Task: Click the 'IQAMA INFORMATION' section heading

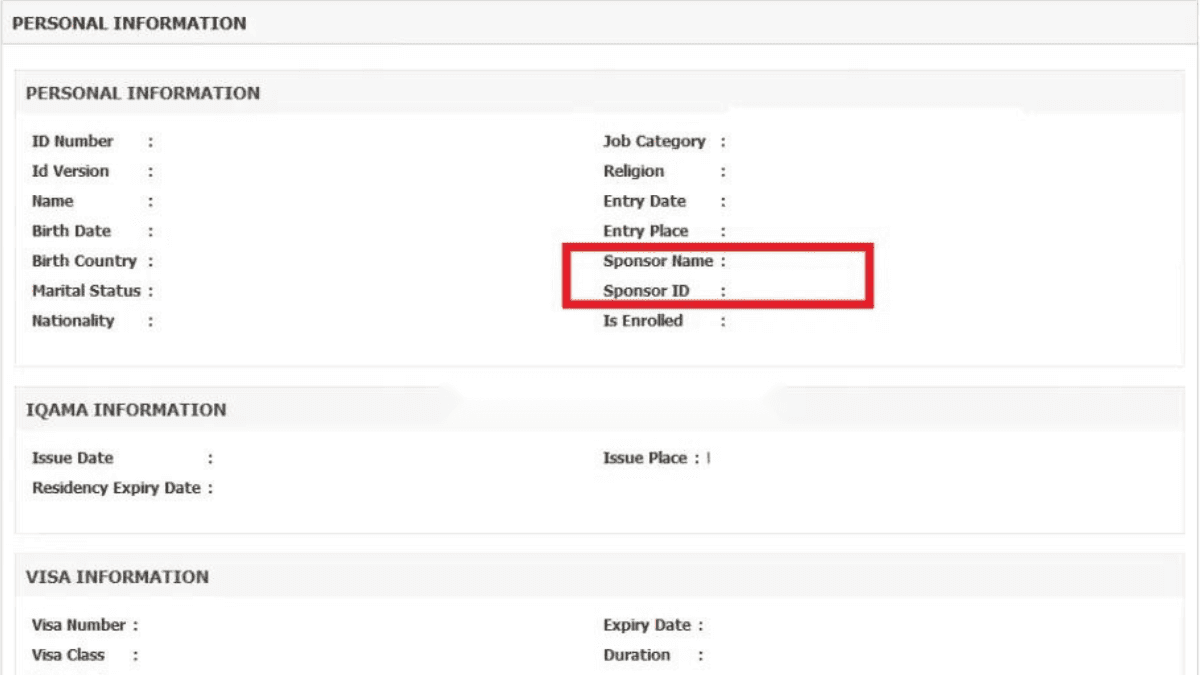Action: [x=126, y=410]
